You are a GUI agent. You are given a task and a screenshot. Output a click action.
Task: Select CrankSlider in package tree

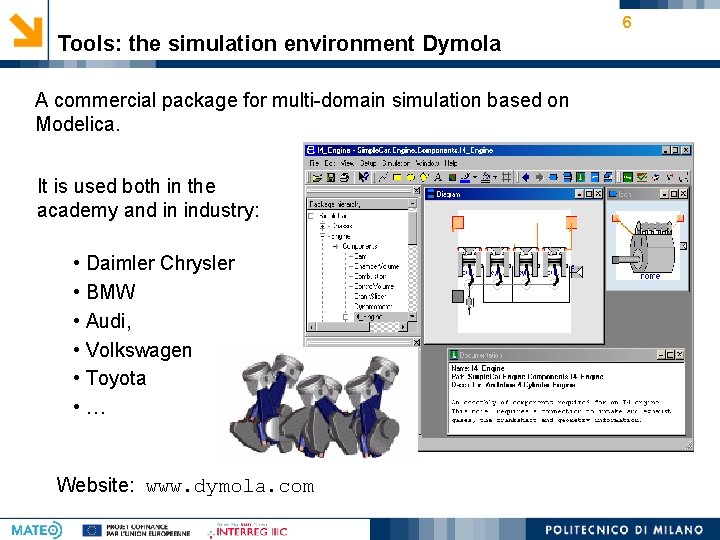pyautogui.click(x=370, y=296)
